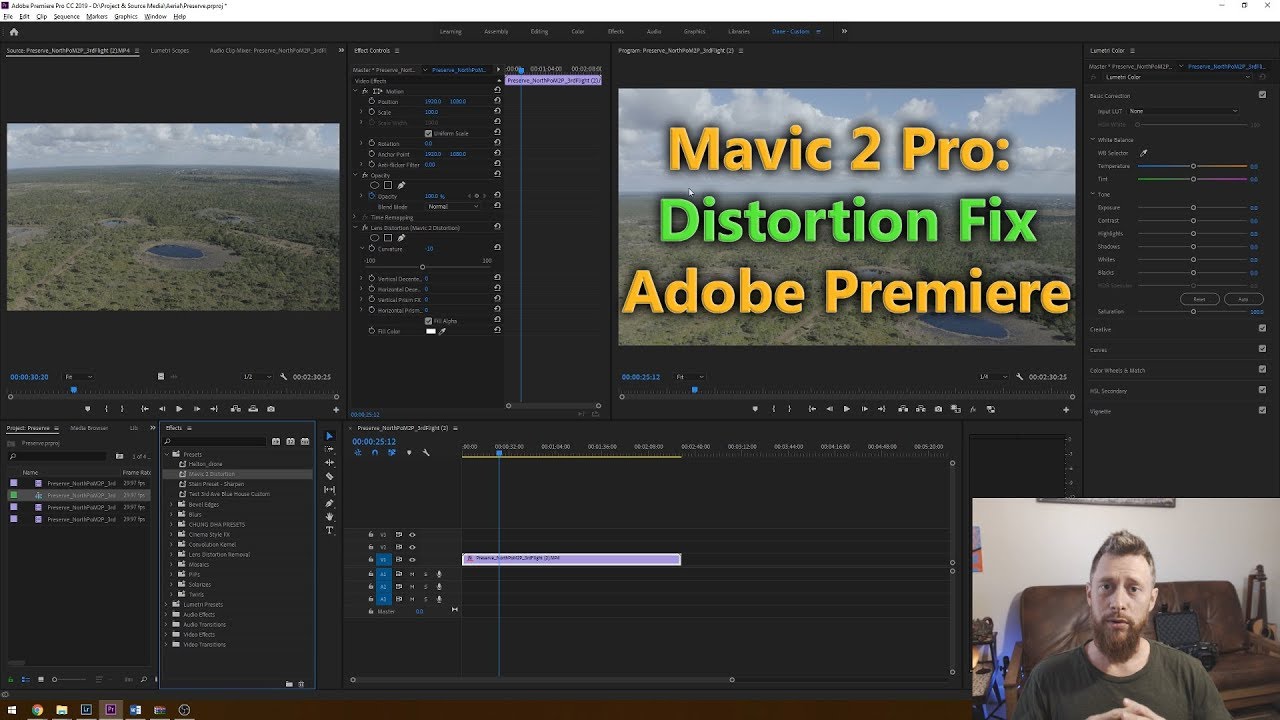The width and height of the screenshot is (1280, 720).
Task: Select the Hand tool
Action: pos(330,516)
